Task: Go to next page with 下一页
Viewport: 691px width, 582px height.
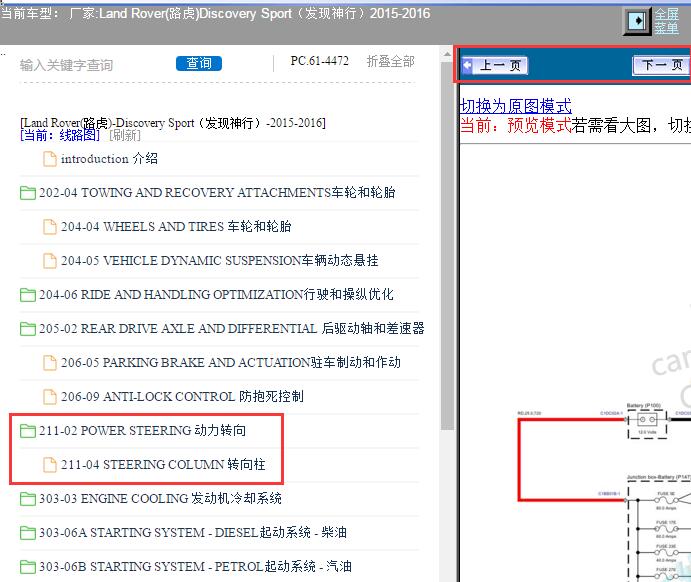Action: click(661, 66)
